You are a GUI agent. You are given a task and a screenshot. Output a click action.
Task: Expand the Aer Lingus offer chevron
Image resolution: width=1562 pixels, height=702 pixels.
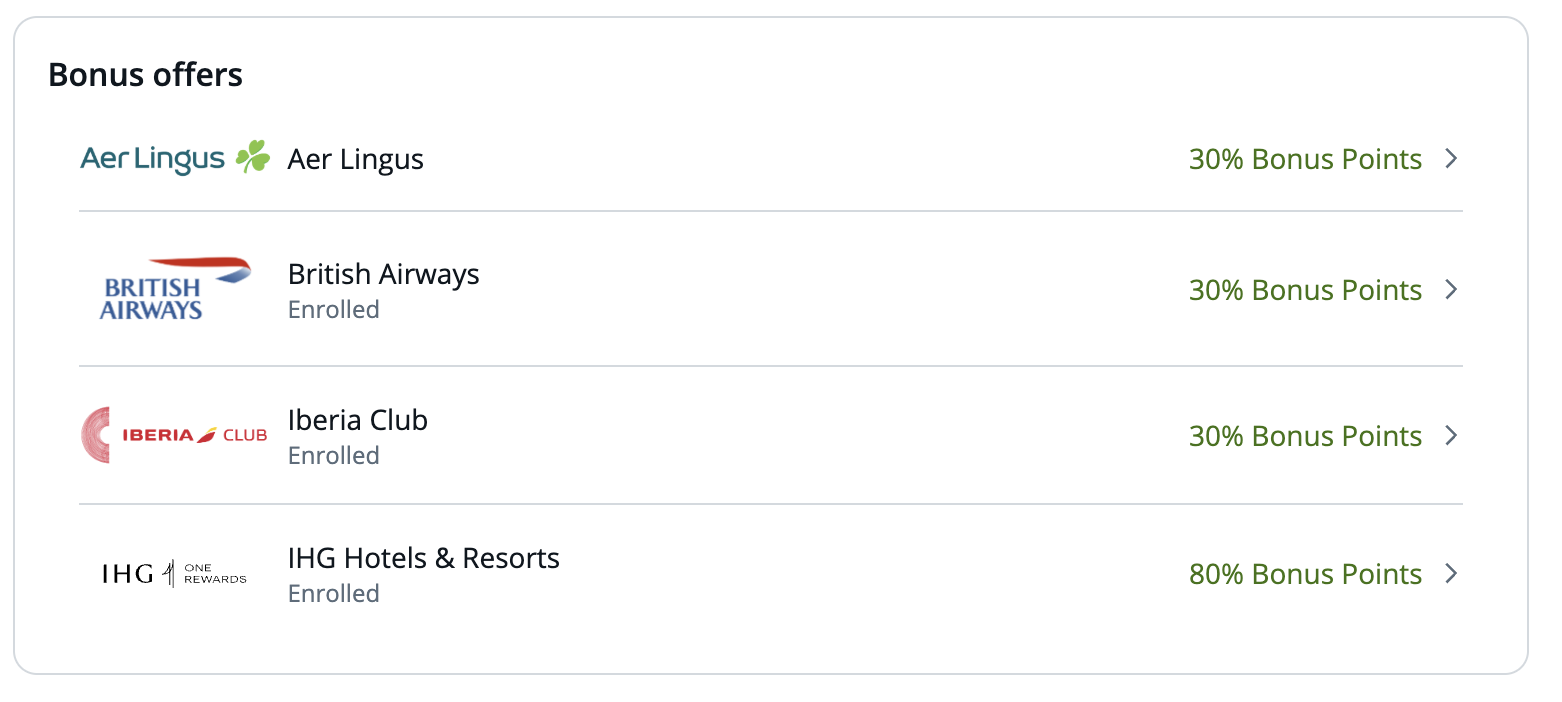point(1452,159)
